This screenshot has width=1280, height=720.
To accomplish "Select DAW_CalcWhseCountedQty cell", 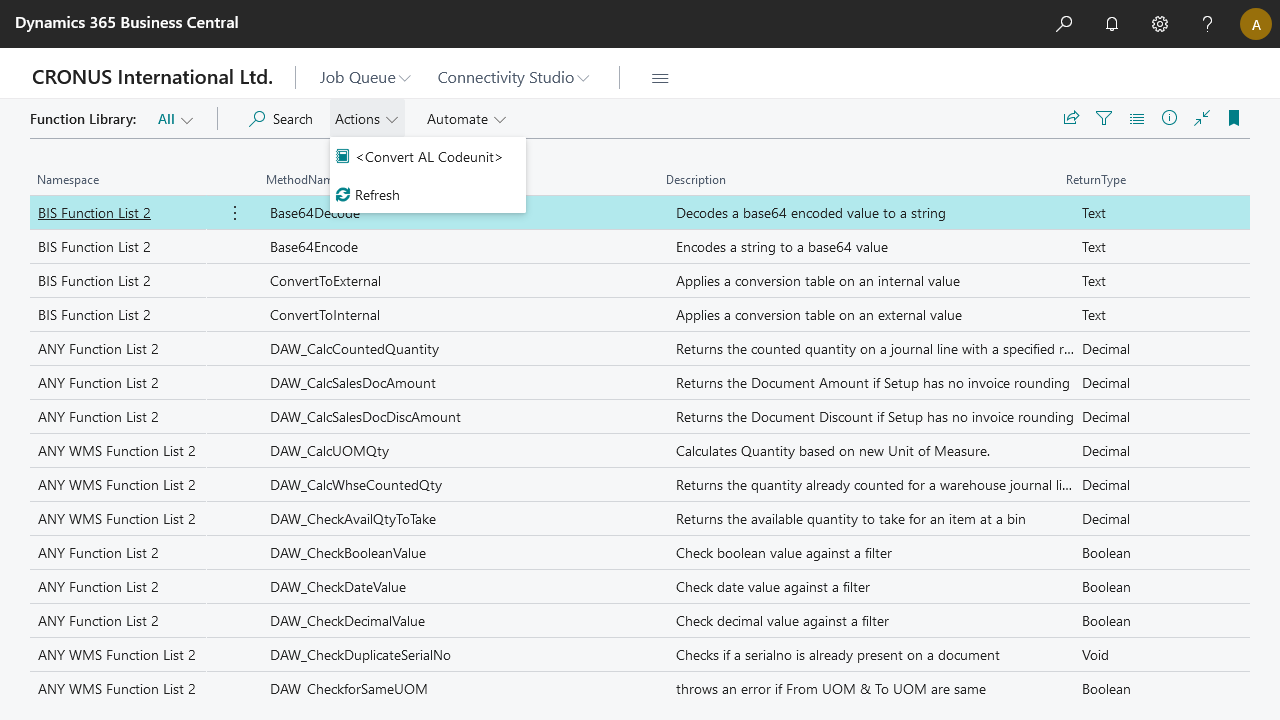I will (x=356, y=485).
